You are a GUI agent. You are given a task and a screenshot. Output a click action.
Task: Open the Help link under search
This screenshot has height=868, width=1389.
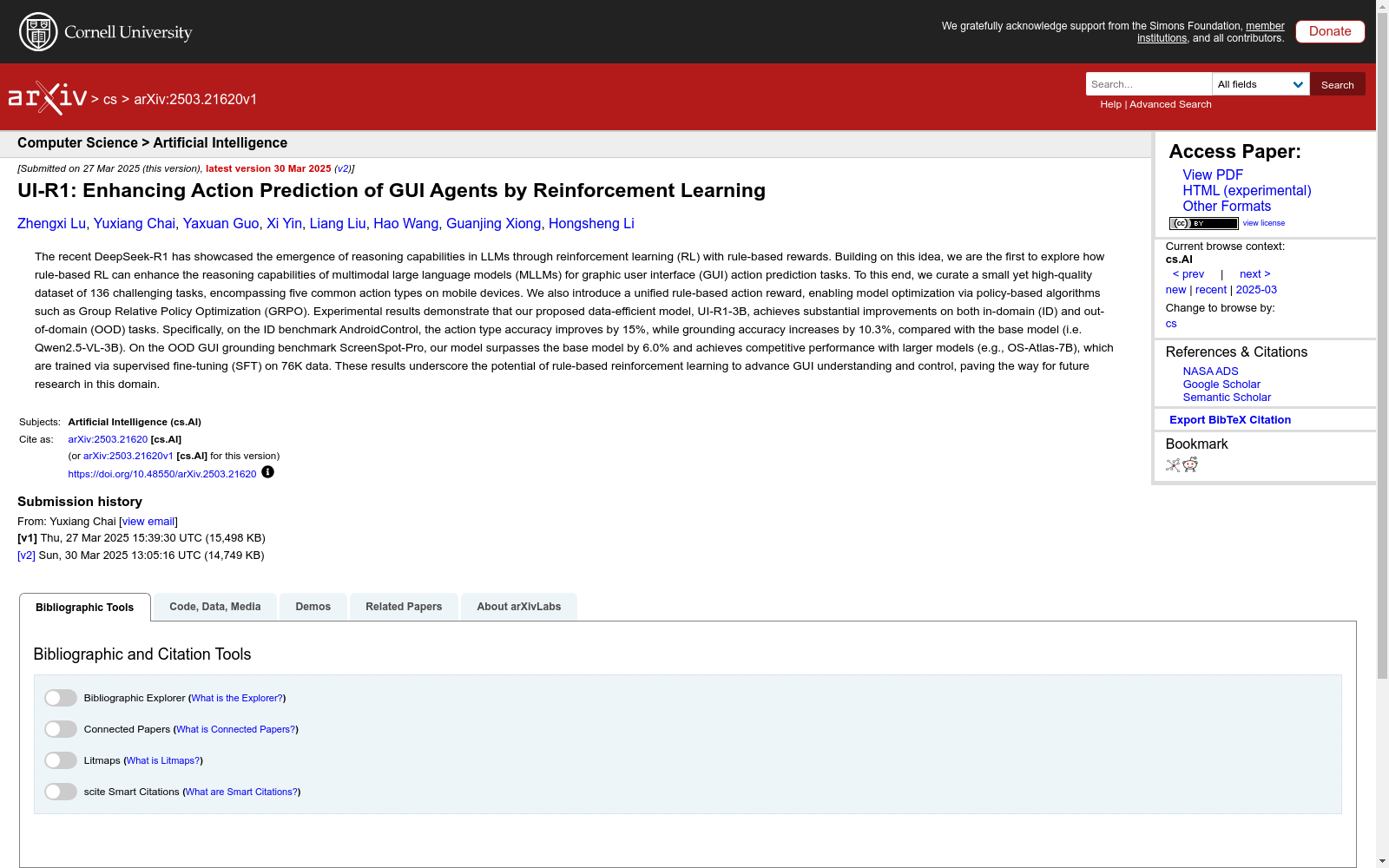click(1110, 104)
